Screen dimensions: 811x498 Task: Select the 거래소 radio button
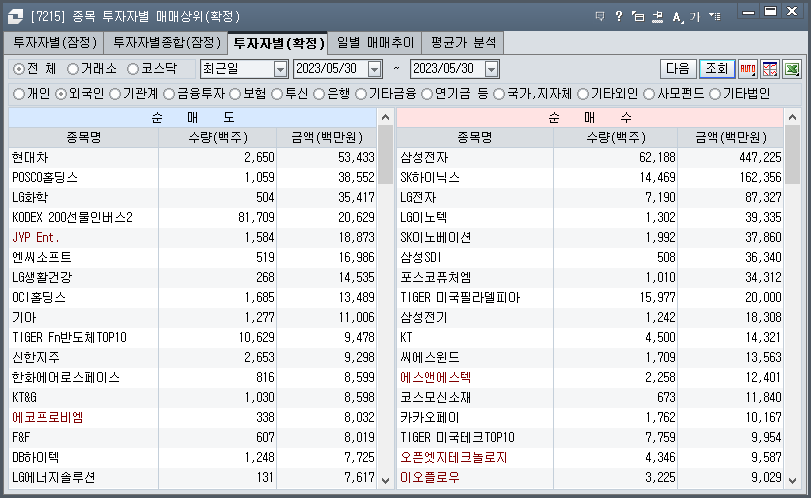(73, 69)
